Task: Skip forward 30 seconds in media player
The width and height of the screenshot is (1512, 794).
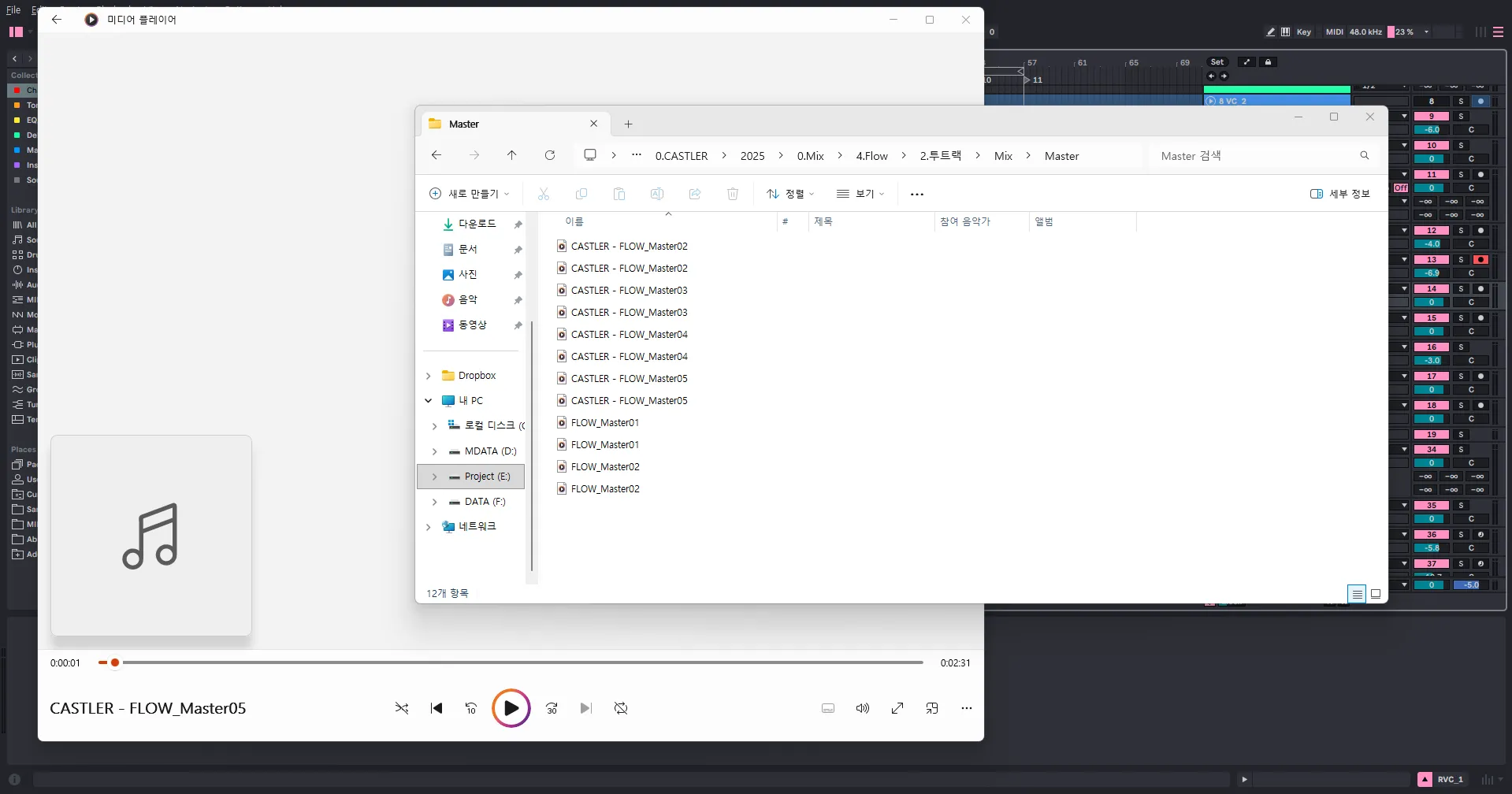Action: click(552, 708)
